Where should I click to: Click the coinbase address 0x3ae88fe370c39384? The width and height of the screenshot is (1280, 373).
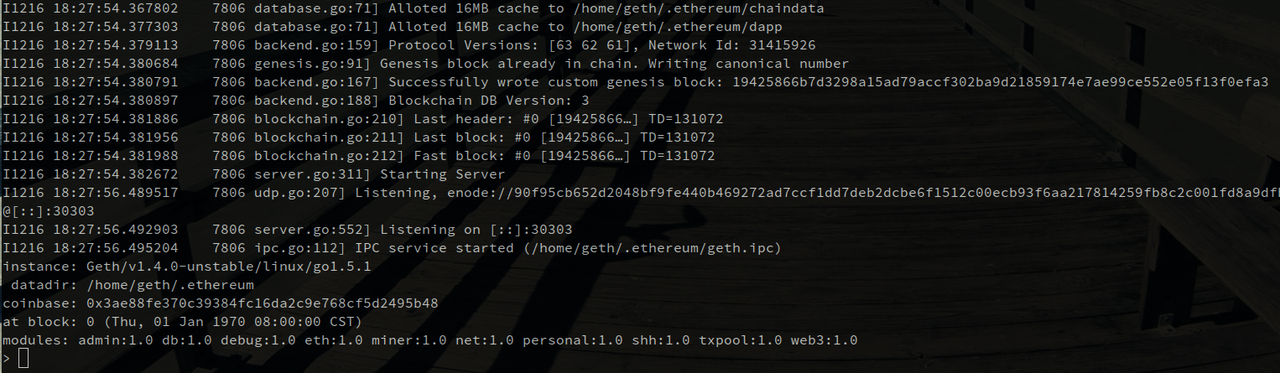click(x=263, y=303)
